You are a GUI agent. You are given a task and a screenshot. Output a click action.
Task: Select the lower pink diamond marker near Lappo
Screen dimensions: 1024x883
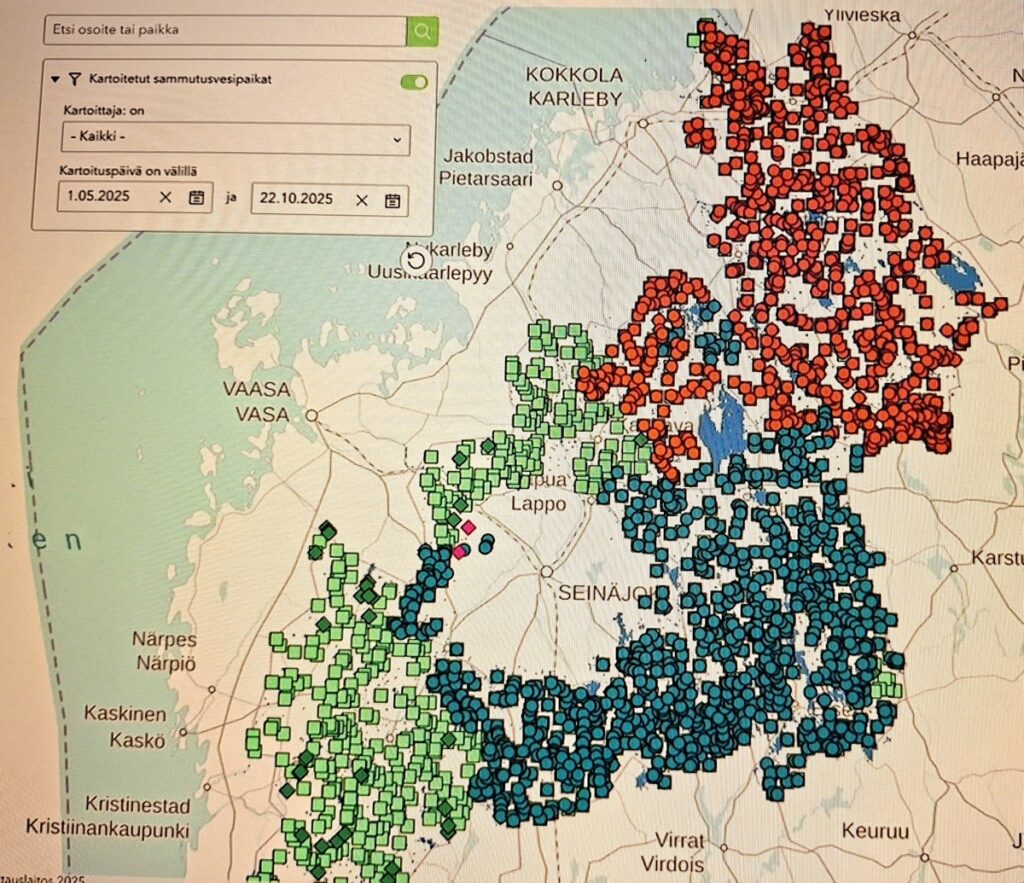460,552
